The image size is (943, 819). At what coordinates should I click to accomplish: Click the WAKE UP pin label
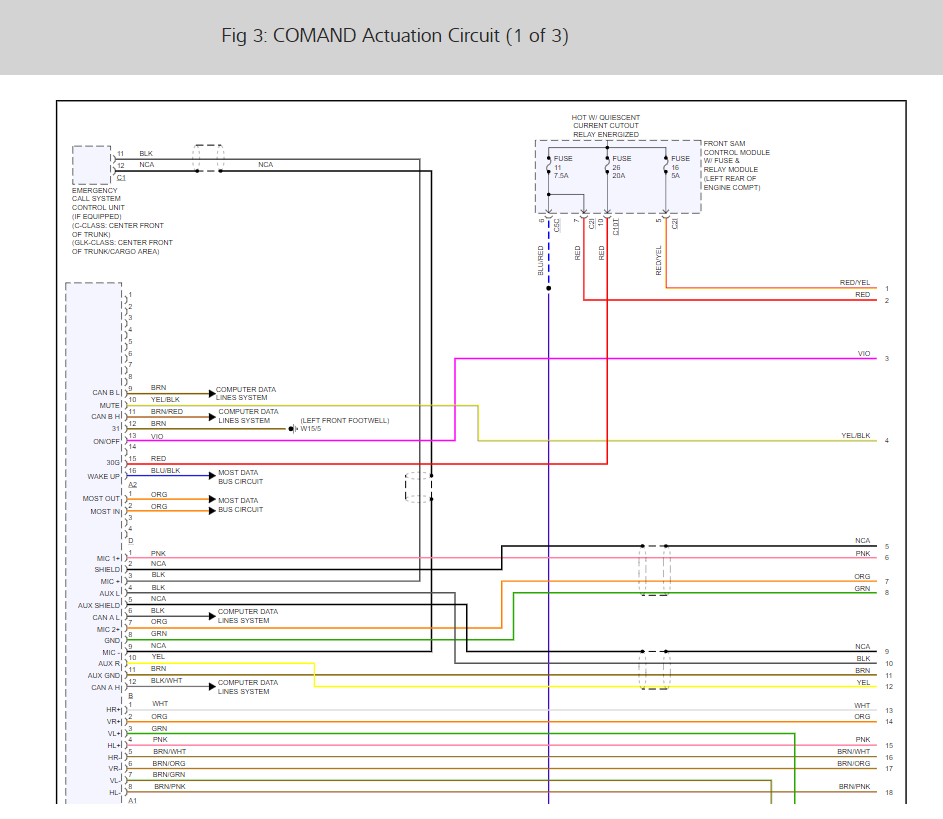(103, 476)
